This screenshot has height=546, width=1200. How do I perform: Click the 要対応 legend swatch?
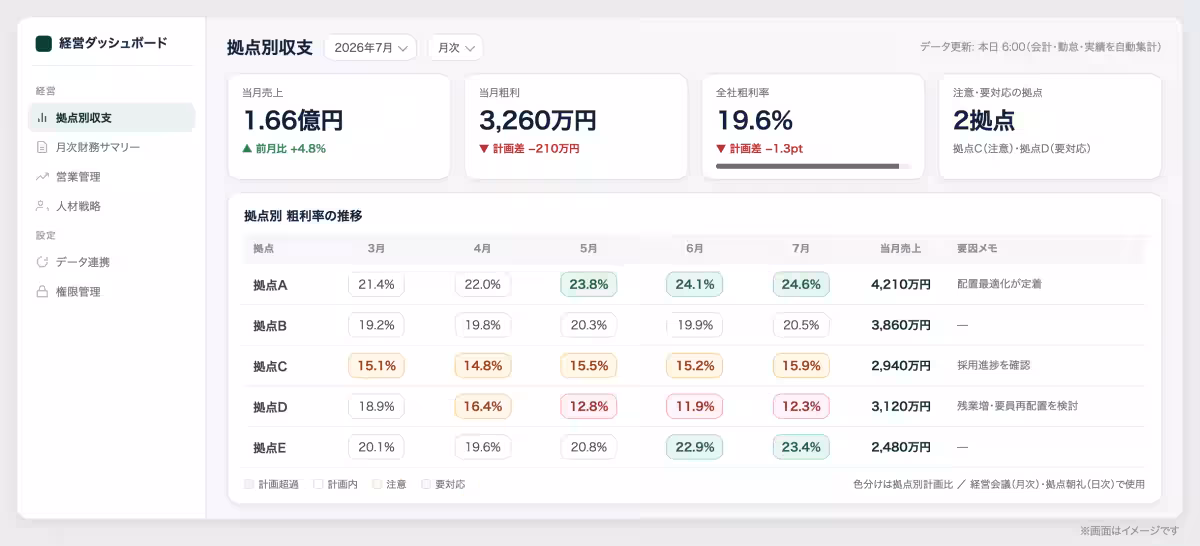coord(426,484)
